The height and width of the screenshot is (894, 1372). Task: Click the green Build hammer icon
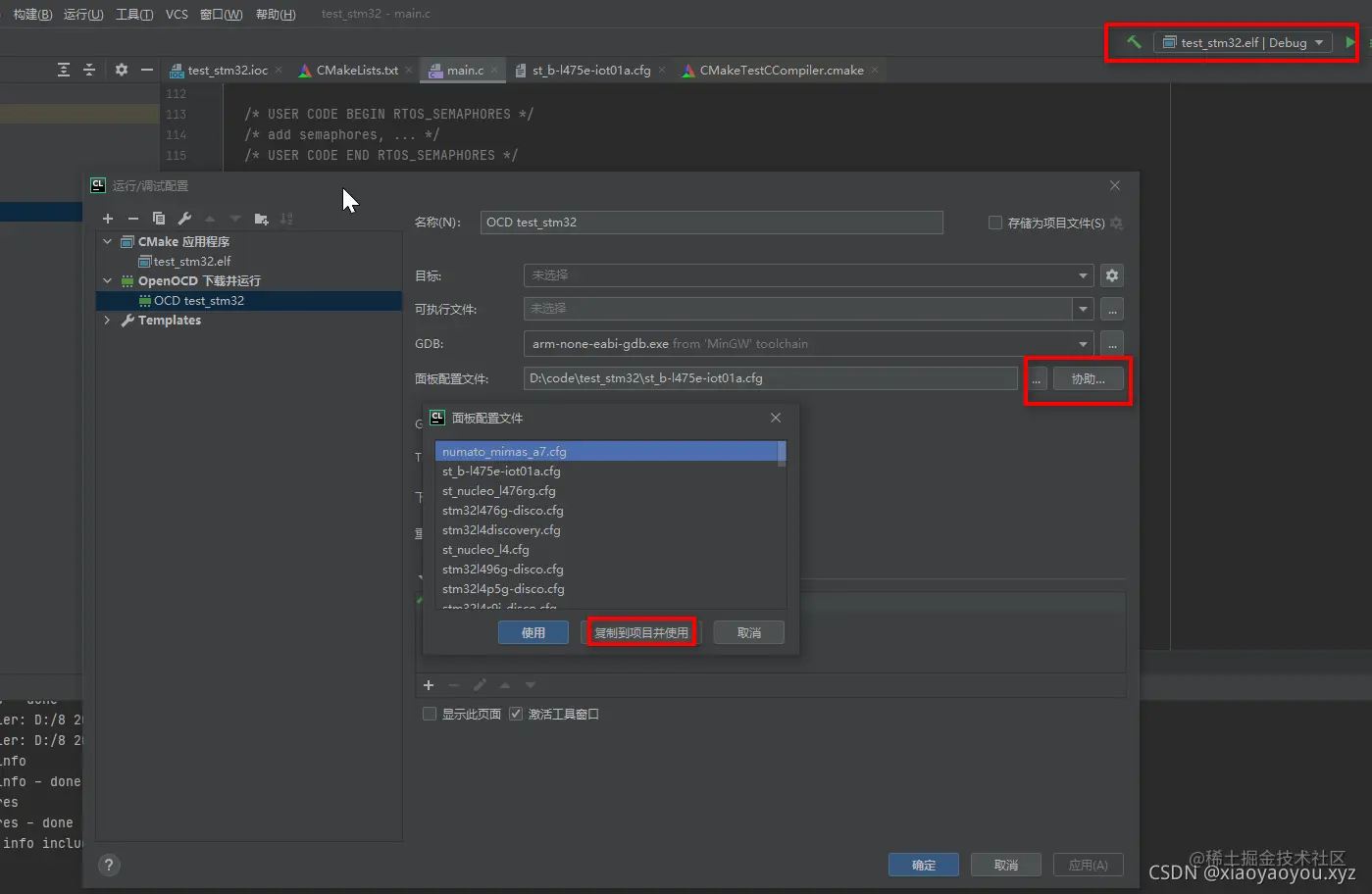pyautogui.click(x=1134, y=42)
